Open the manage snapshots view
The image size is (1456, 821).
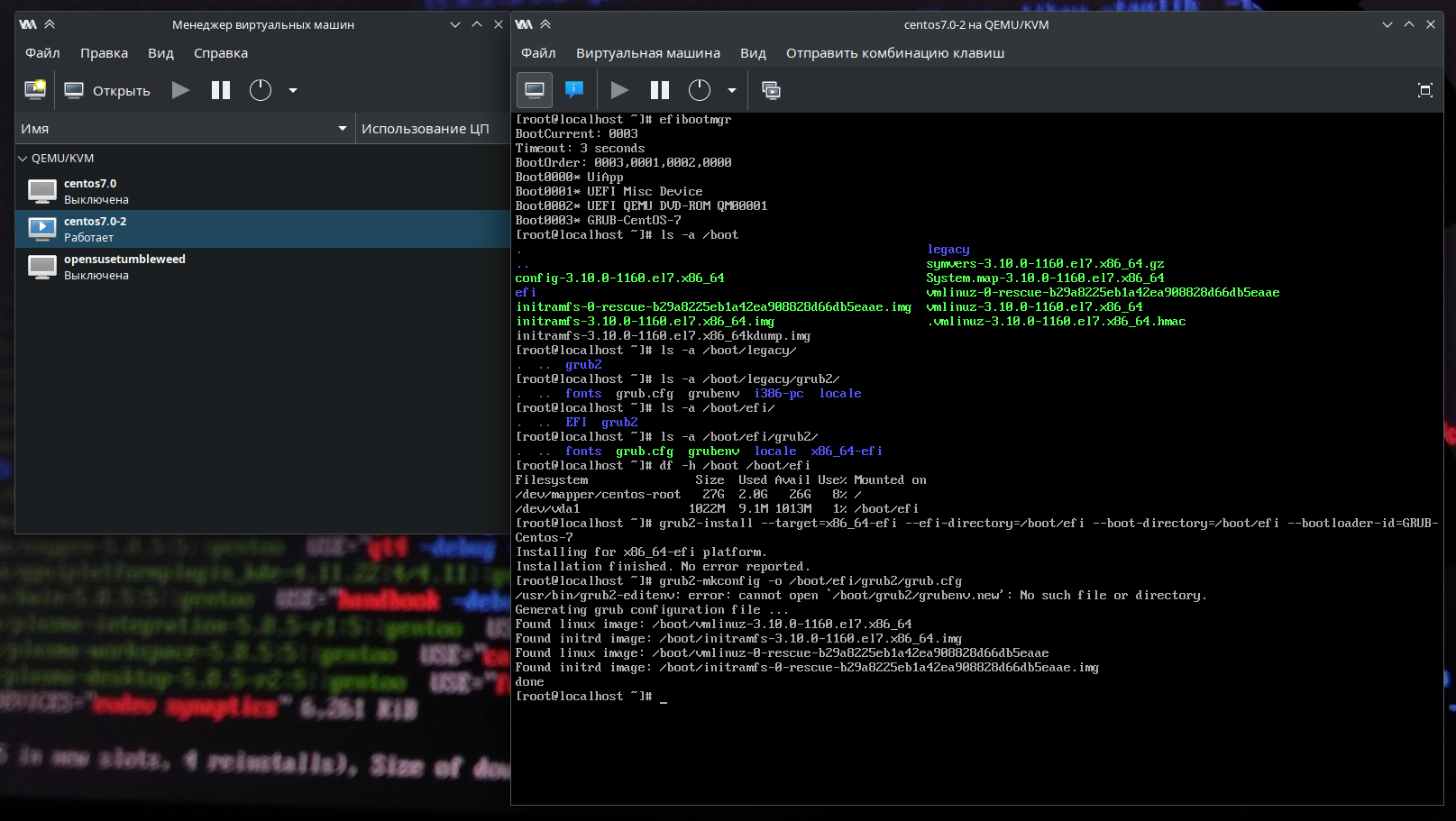click(772, 90)
